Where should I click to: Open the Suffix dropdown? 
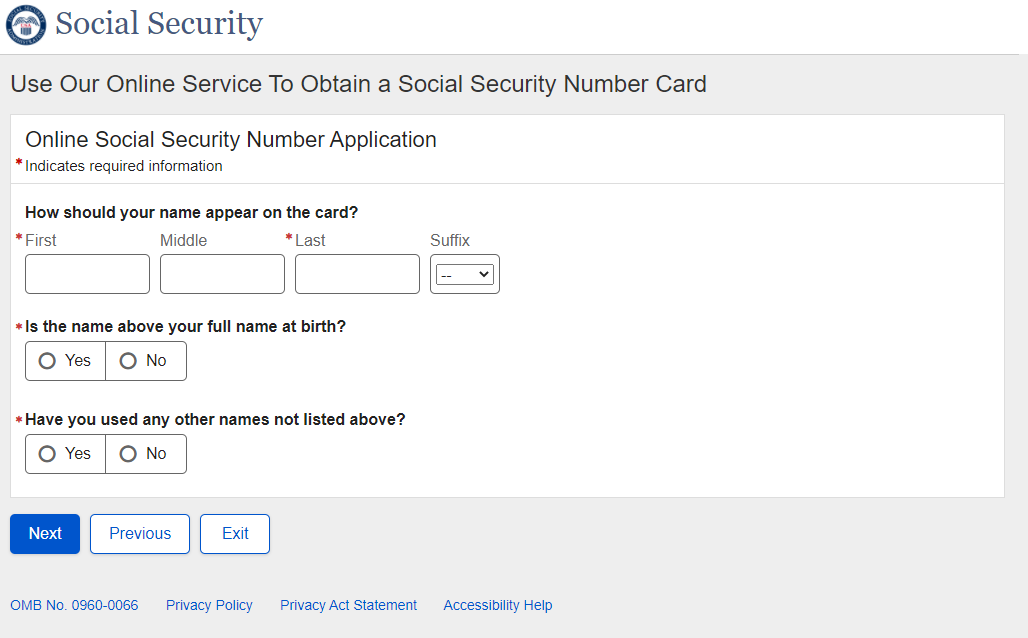click(465, 274)
